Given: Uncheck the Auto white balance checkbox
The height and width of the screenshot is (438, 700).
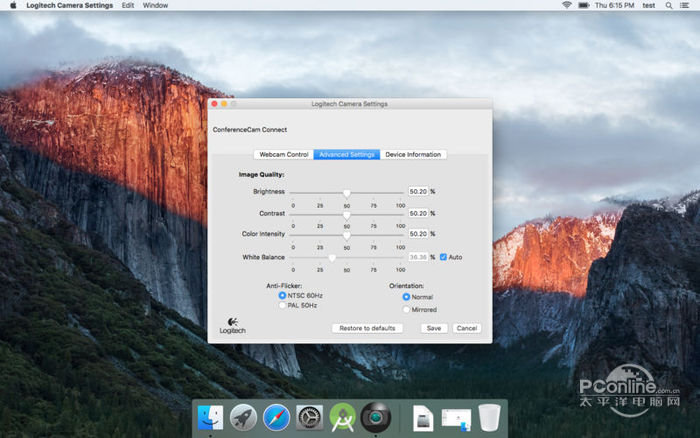Looking at the screenshot, I should pos(443,257).
